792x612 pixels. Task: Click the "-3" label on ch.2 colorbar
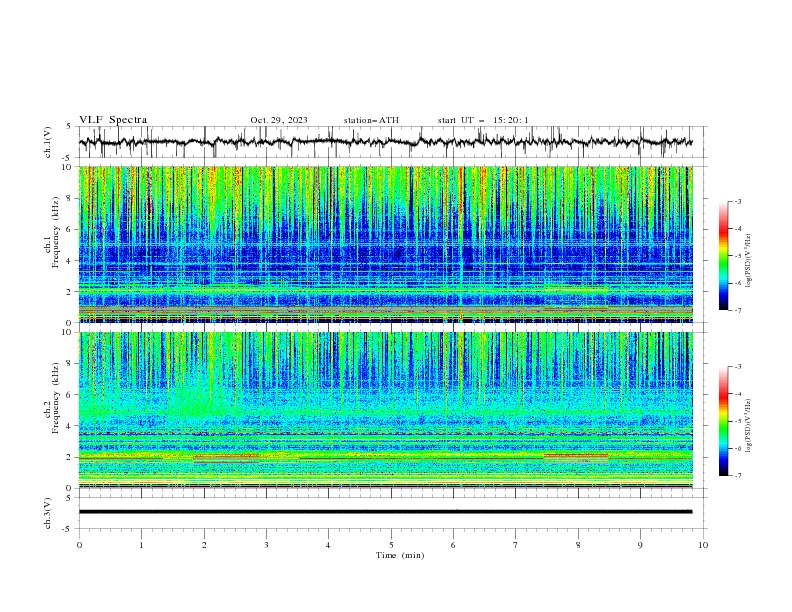pos(738,367)
